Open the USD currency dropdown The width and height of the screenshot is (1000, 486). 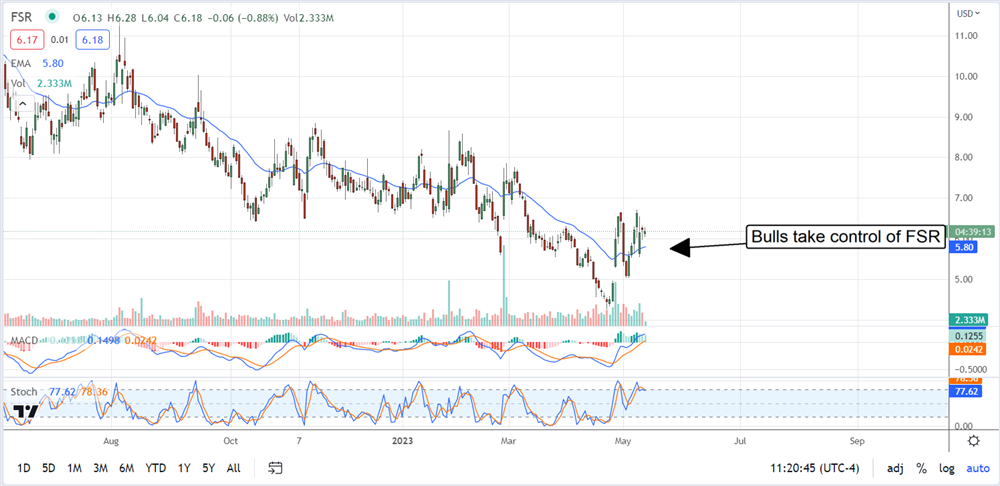(x=965, y=13)
